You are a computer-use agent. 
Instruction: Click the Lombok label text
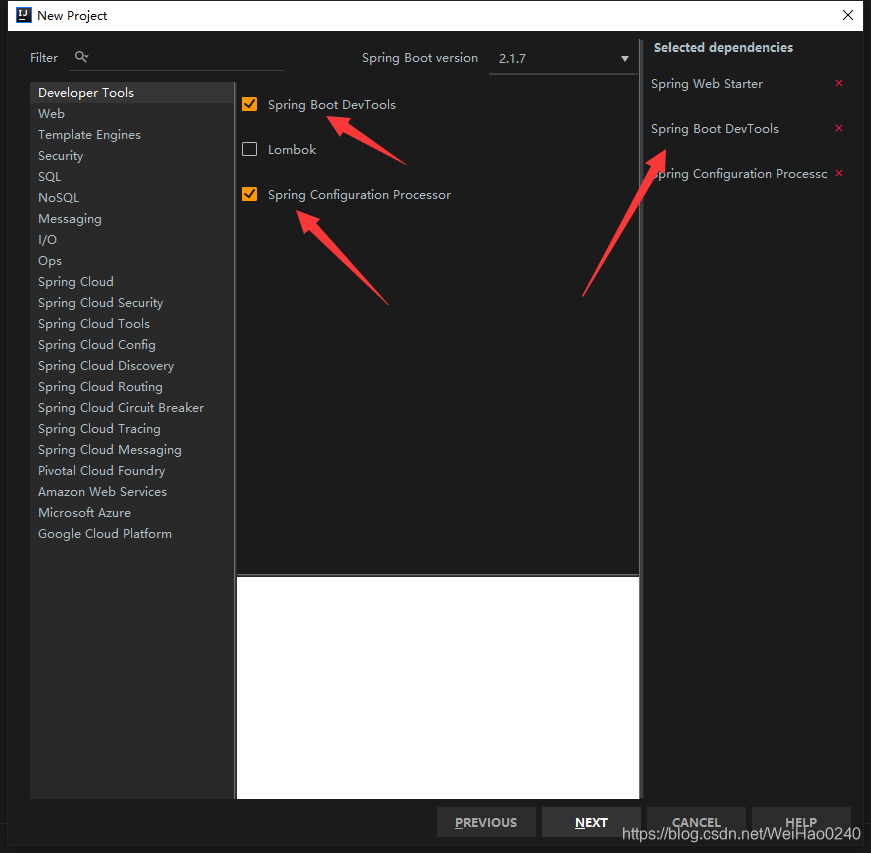(x=292, y=149)
